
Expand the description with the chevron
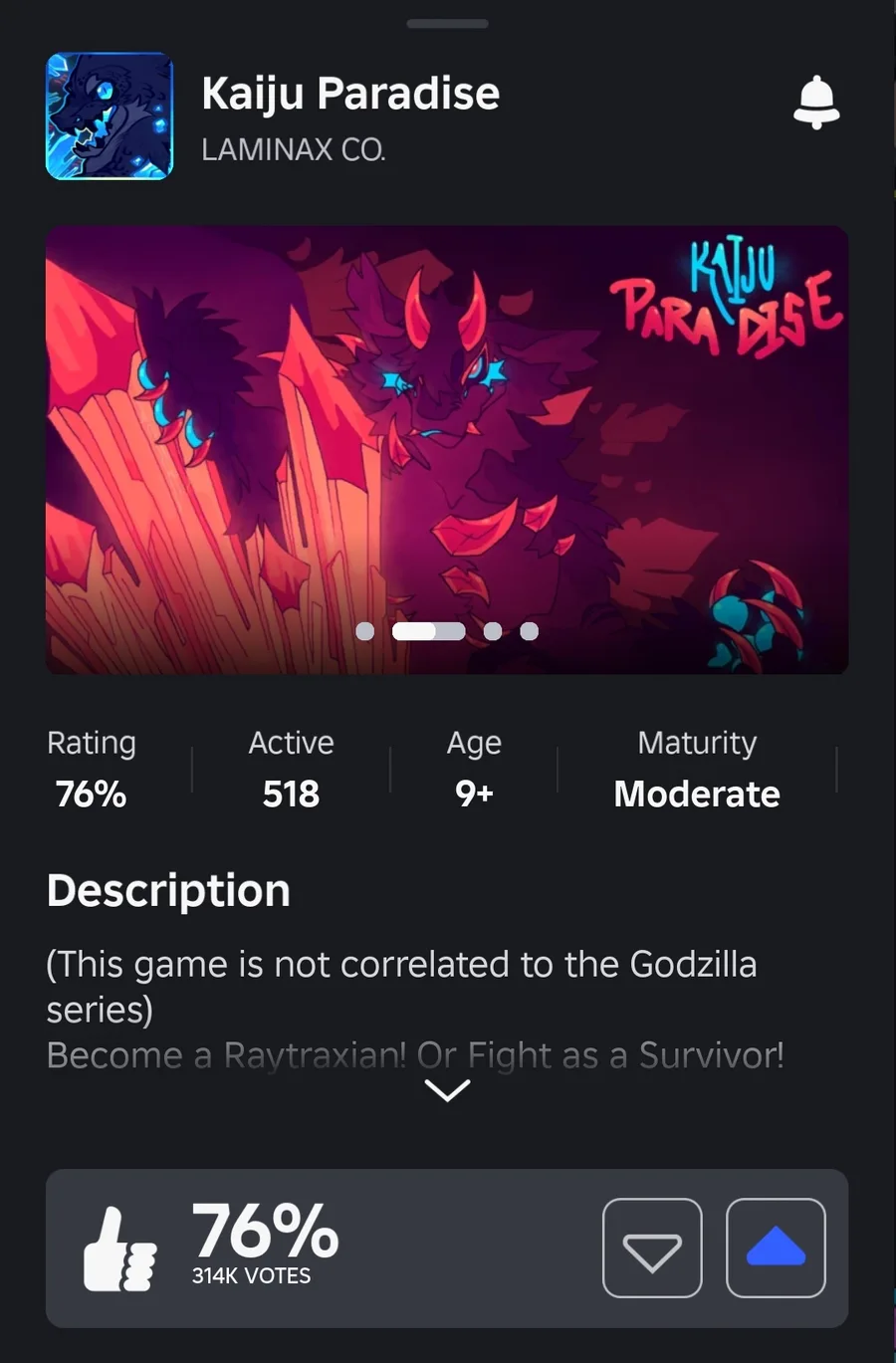pos(447,1091)
